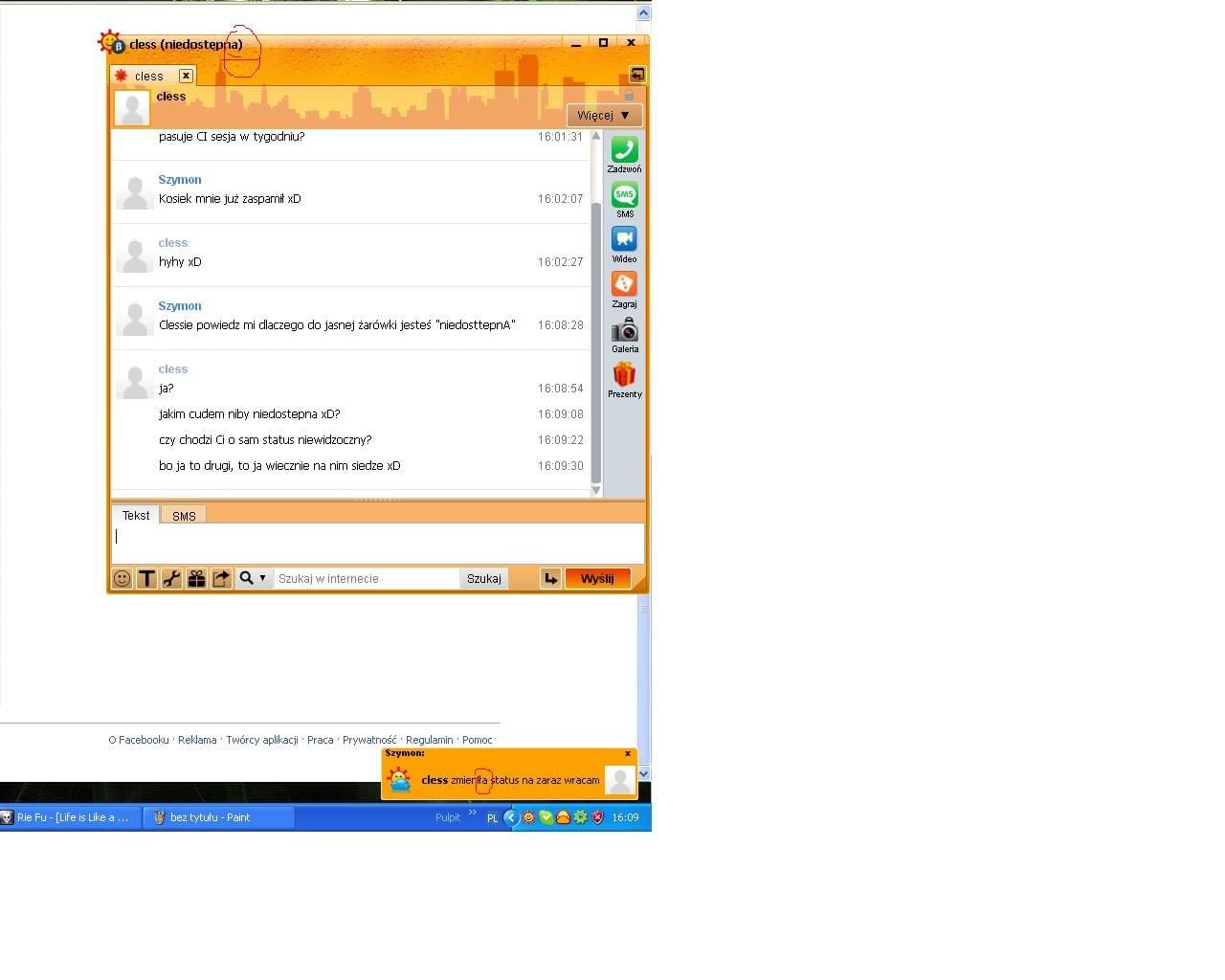Switch to the SMS input tab

pyautogui.click(x=184, y=516)
